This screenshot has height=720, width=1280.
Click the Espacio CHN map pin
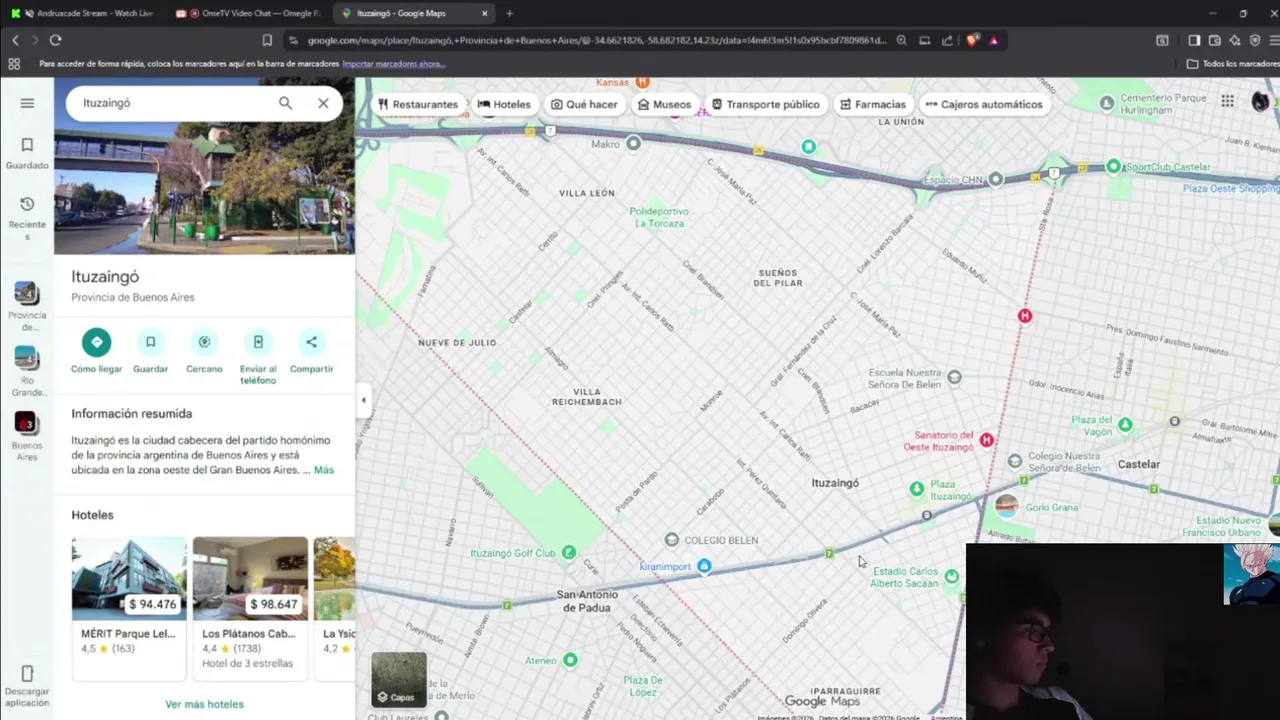click(x=995, y=180)
